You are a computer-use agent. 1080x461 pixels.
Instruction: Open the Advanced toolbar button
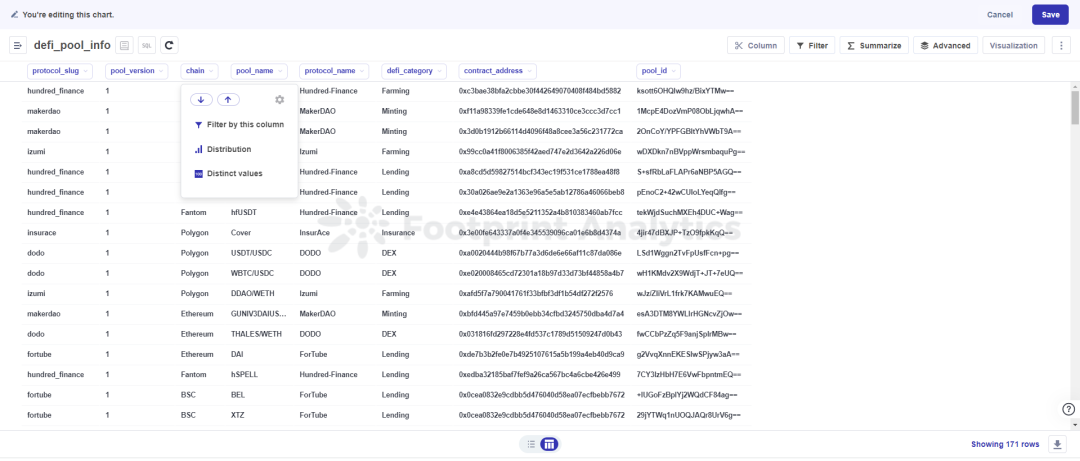[x=946, y=45]
